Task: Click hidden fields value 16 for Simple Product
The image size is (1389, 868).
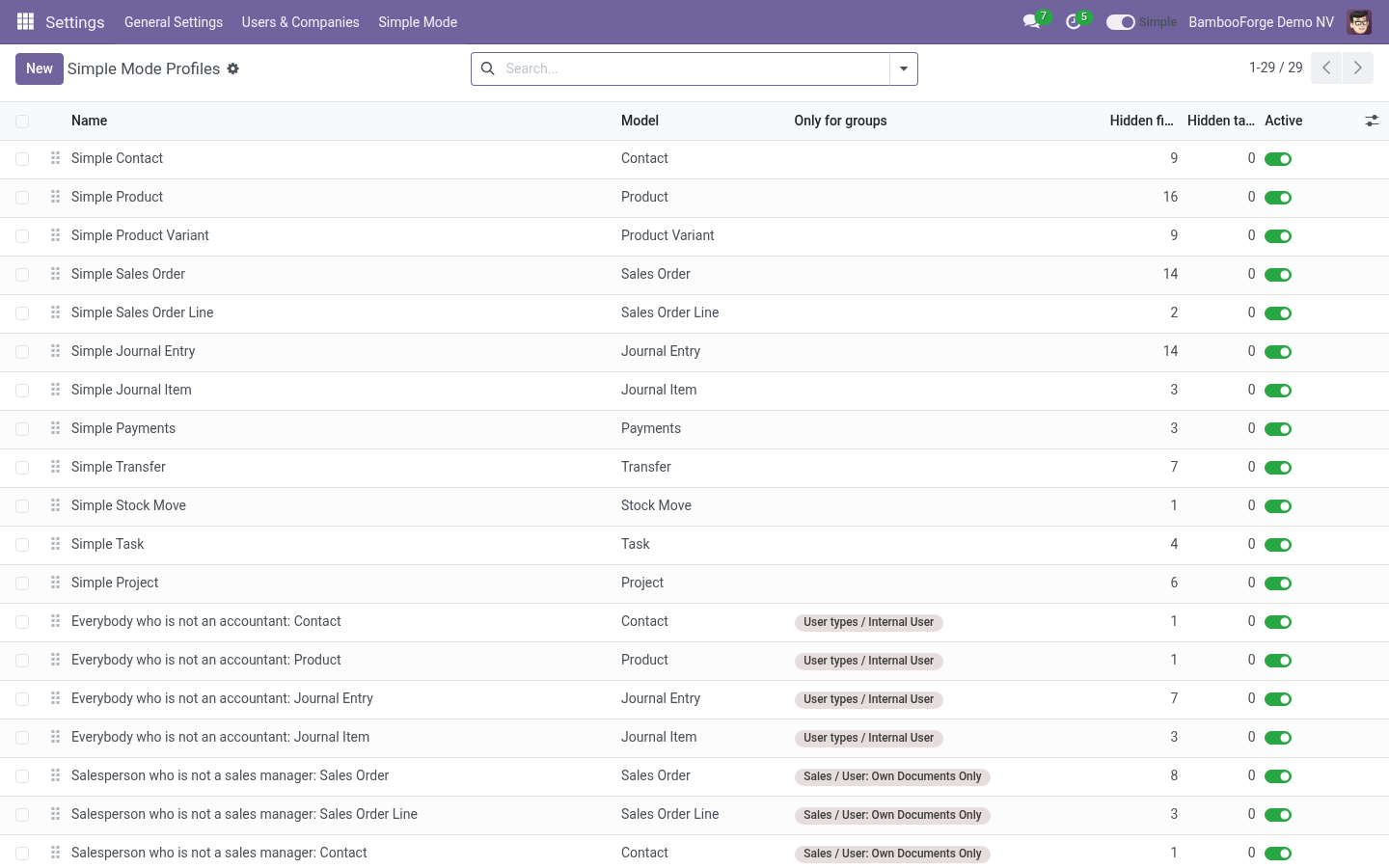Action: point(1170,197)
